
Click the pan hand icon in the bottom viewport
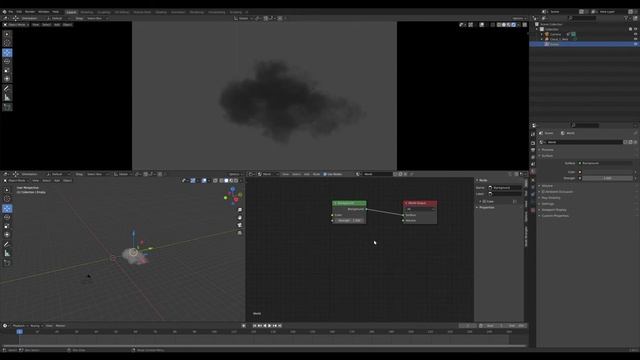coord(240,218)
